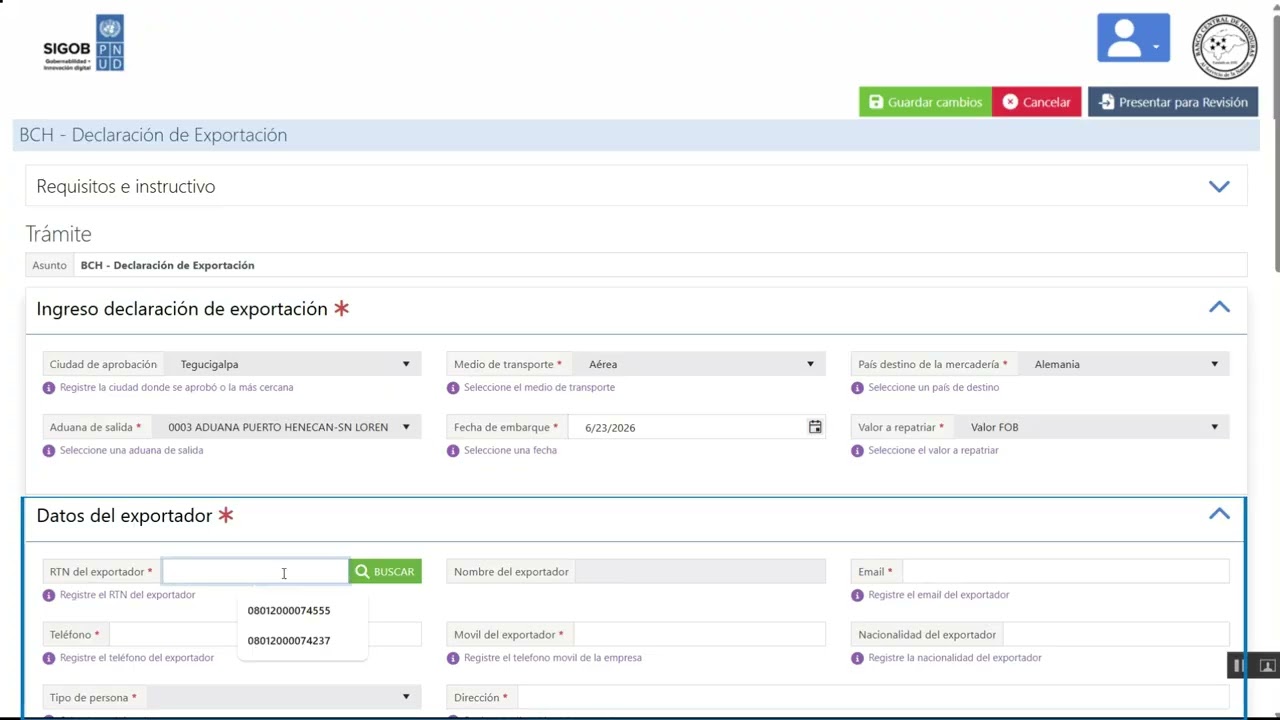Collapse Ingreso declaración de exportación section
Screen dimensions: 1280x720
pyautogui.click(x=1219, y=308)
